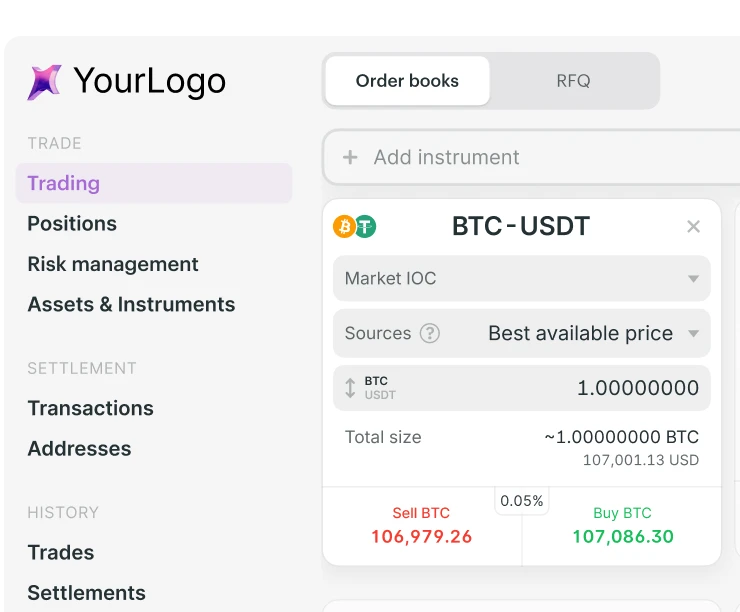Close the BTC-USDT instrument card
This screenshot has width=740, height=612.
(x=693, y=227)
